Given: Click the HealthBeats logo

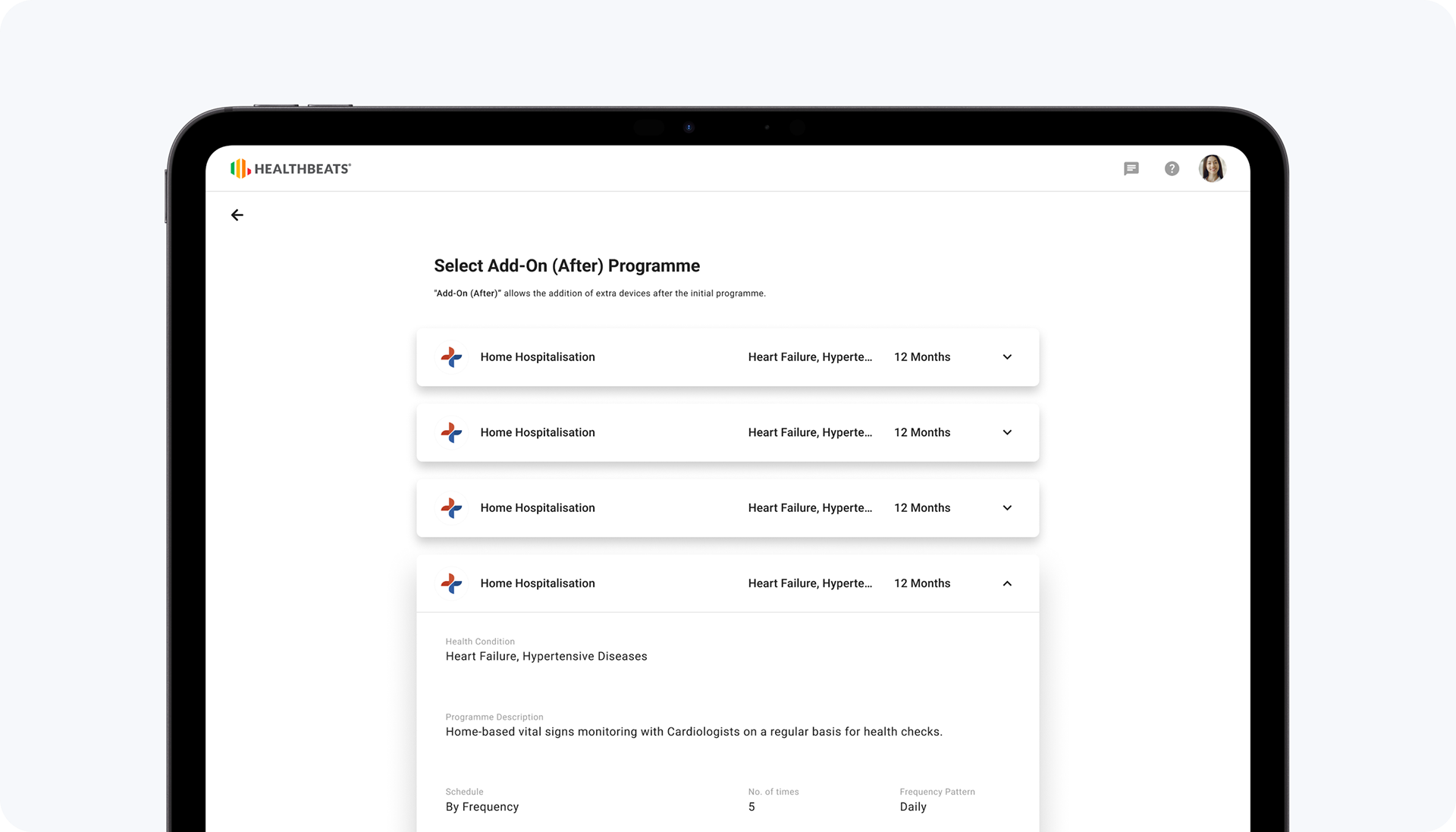Looking at the screenshot, I should coord(291,168).
